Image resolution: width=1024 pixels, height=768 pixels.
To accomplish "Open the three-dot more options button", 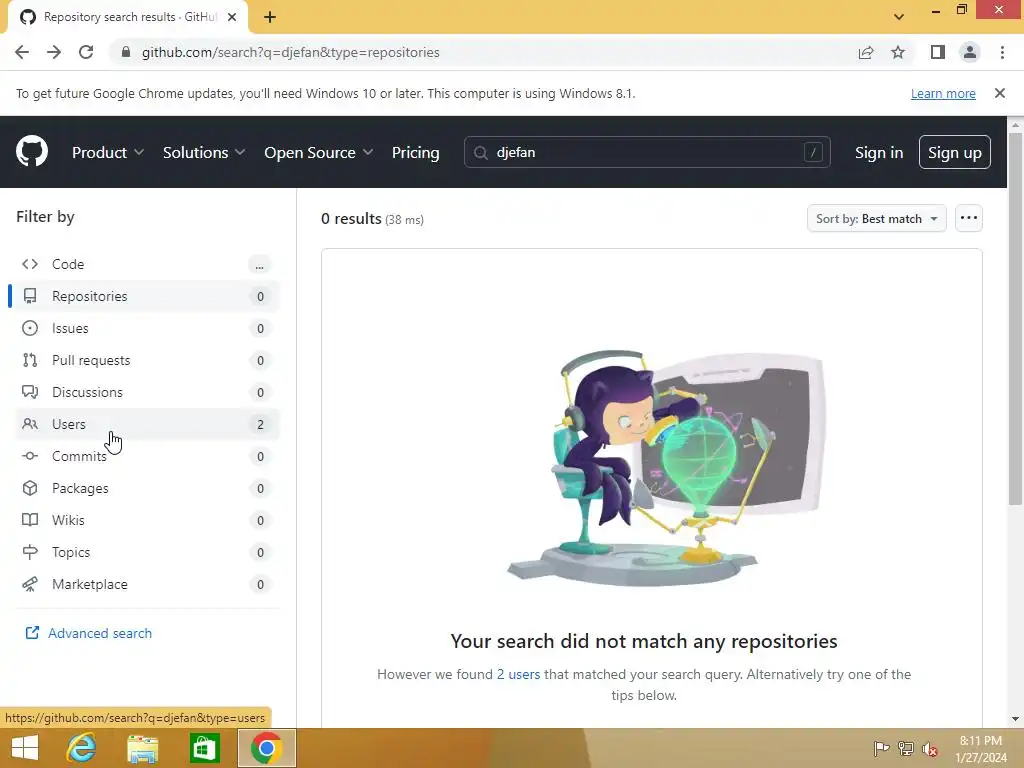I will [x=969, y=218].
